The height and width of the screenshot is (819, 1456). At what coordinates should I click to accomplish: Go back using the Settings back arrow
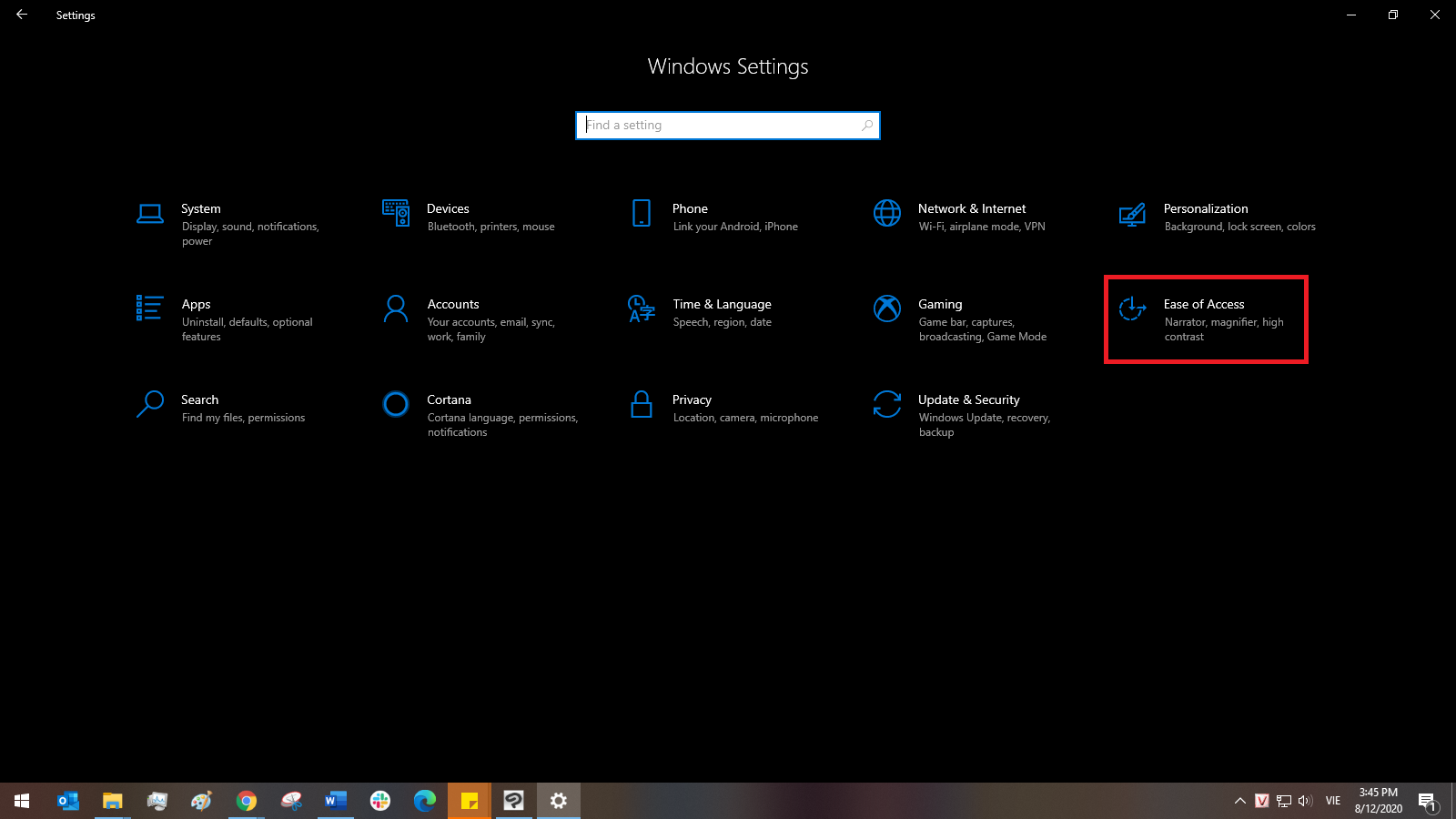coord(22,15)
